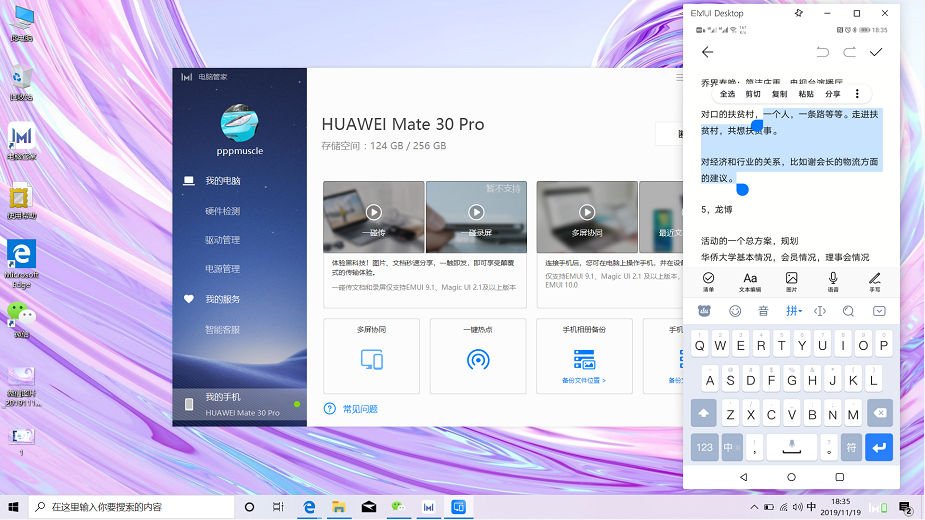925x520 pixels.
Task: Tap the Q key on the phone keyboard
Action: 700,344
